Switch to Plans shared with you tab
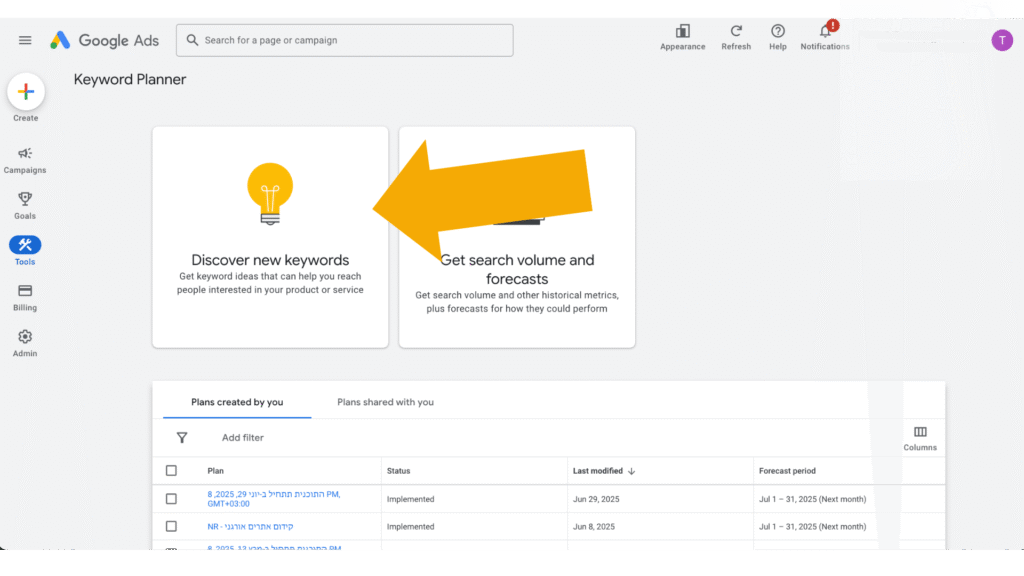 pos(385,402)
